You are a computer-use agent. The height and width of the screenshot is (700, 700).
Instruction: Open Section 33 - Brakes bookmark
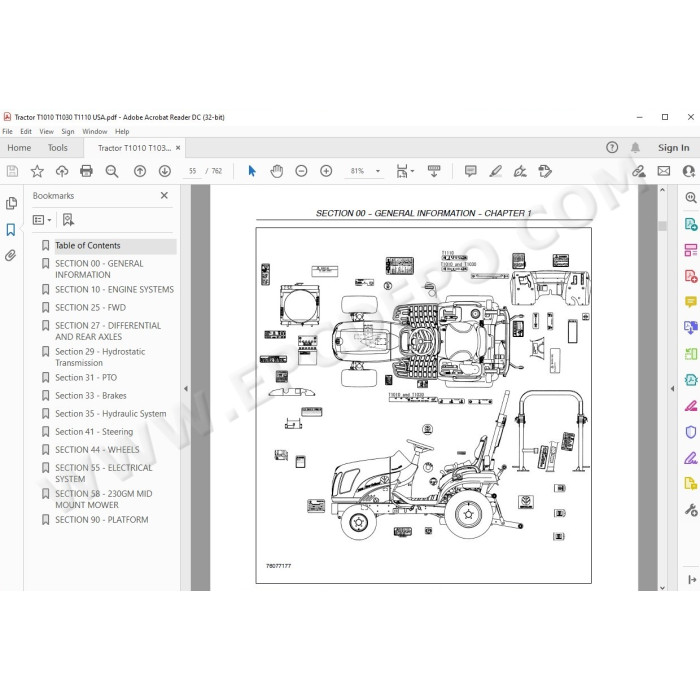91,396
